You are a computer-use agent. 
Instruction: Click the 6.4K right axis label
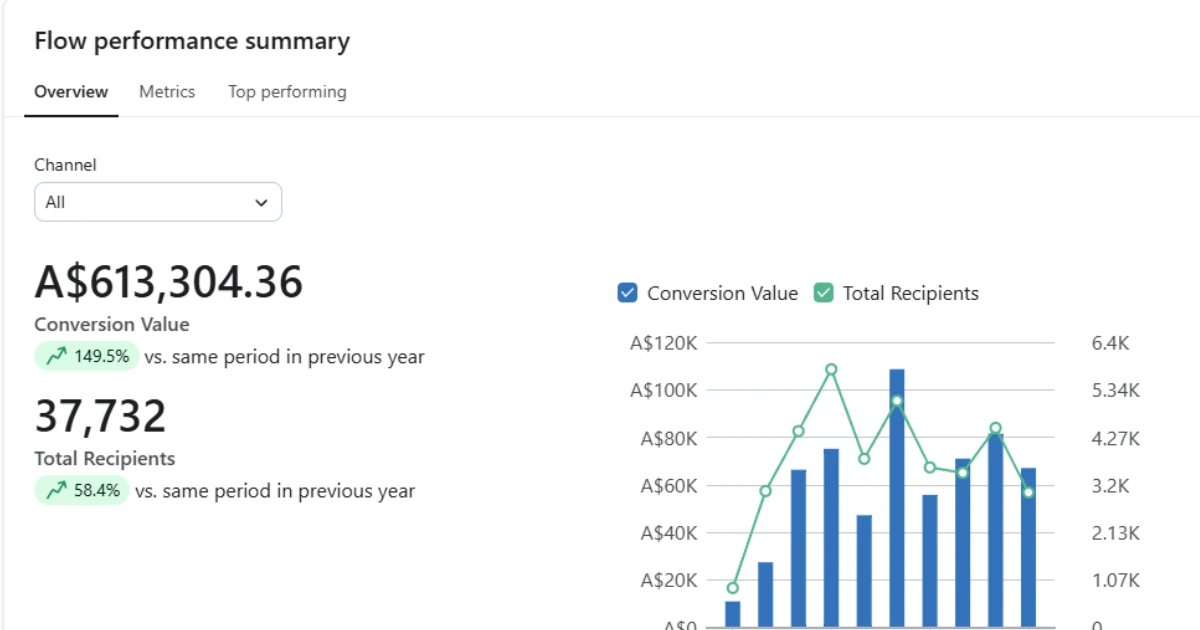[1110, 343]
